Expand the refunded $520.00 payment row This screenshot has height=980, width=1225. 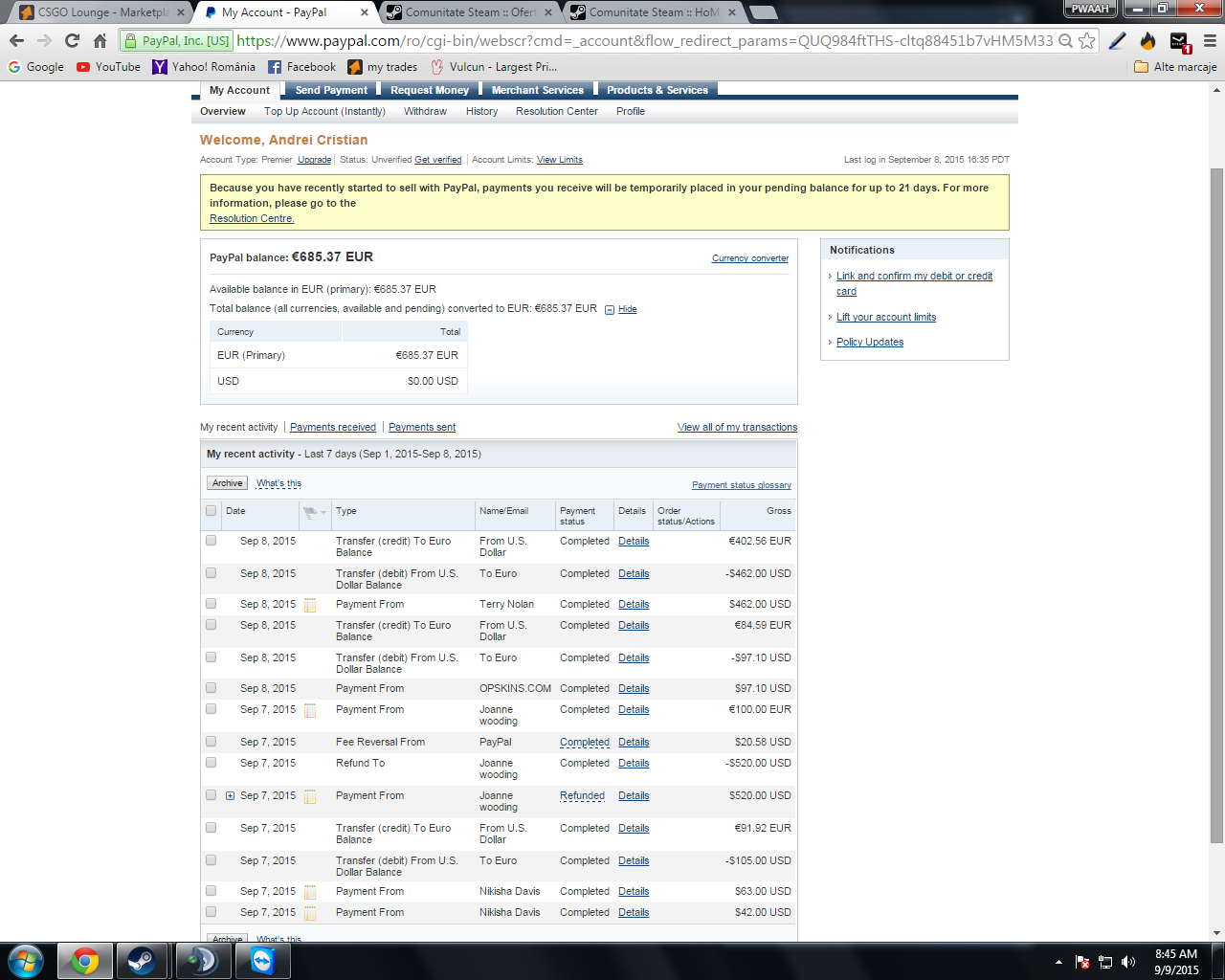pyautogui.click(x=231, y=796)
